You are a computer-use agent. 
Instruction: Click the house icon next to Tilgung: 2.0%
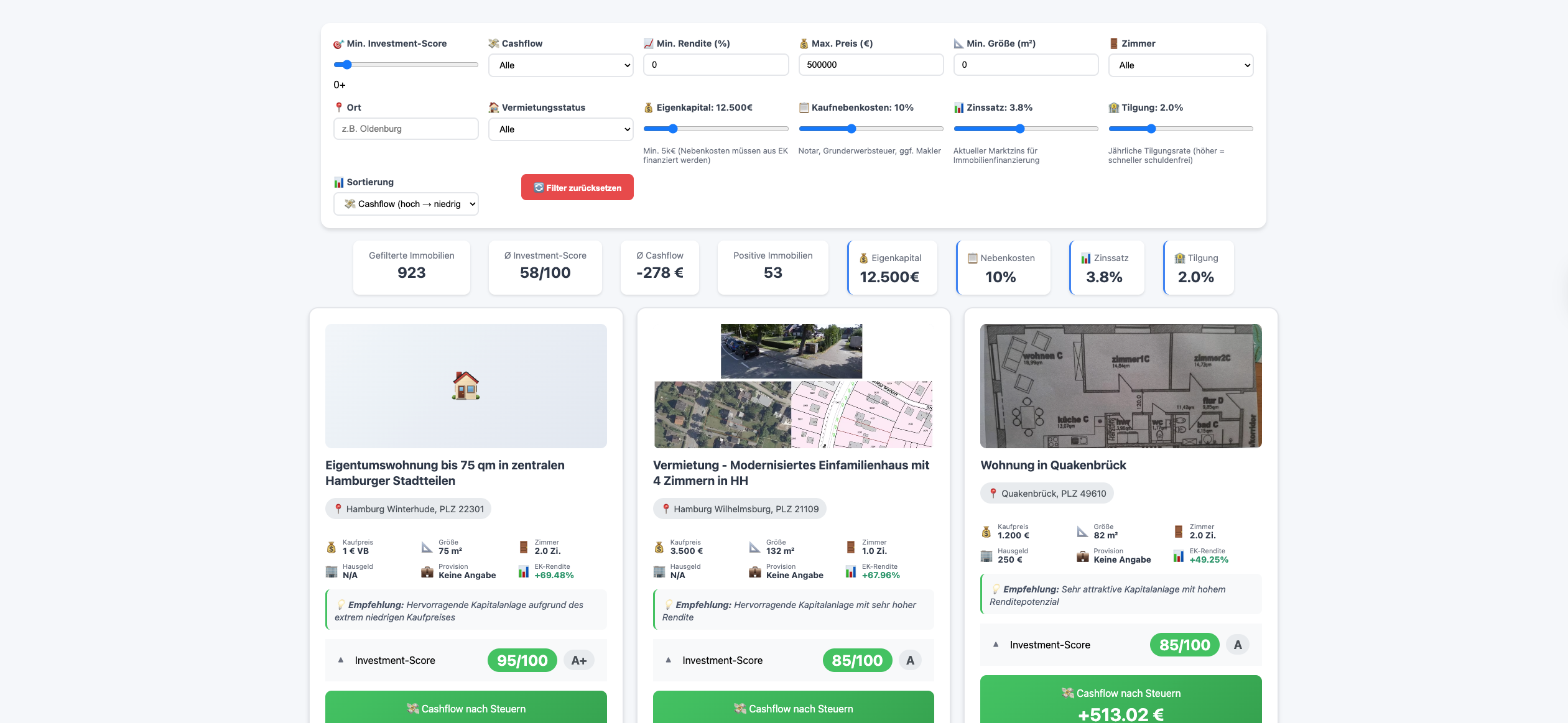coord(1112,107)
